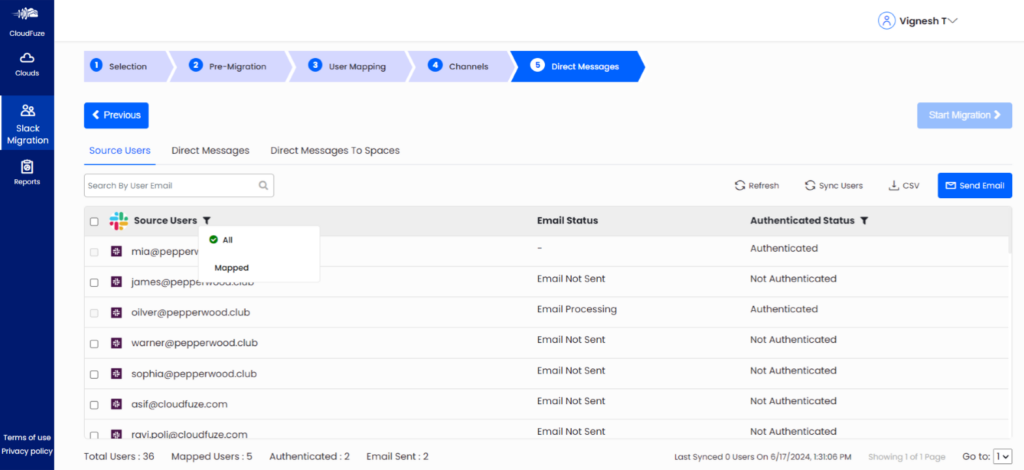The image size is (1024, 470).
Task: Open the Reports sidebar section
Action: pos(27,173)
